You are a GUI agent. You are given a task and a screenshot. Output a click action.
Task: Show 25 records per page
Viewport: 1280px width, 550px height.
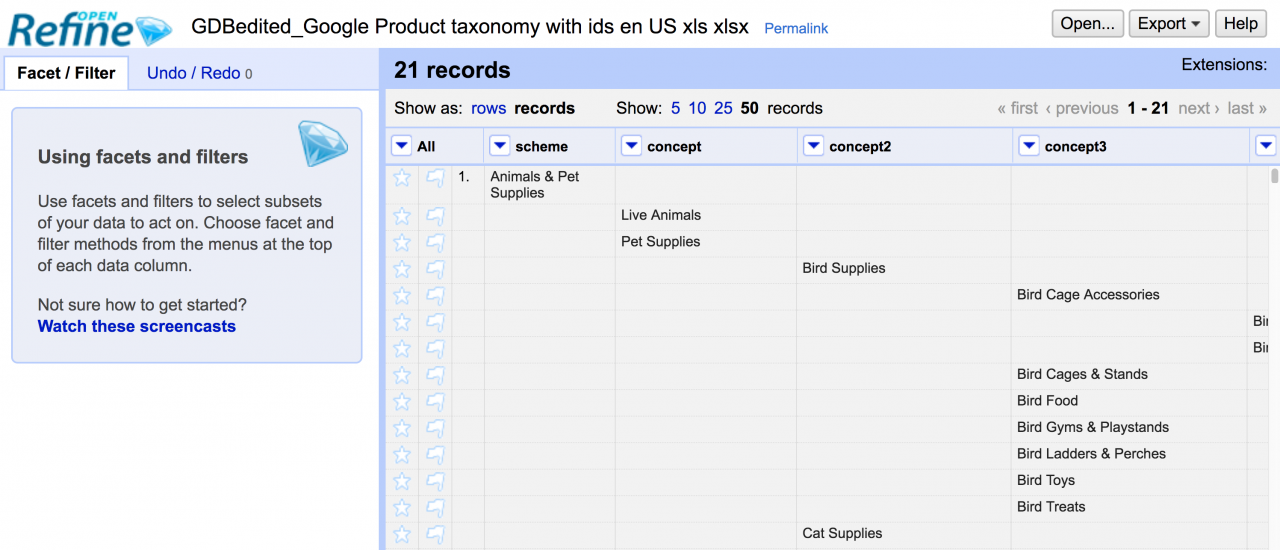(x=723, y=108)
